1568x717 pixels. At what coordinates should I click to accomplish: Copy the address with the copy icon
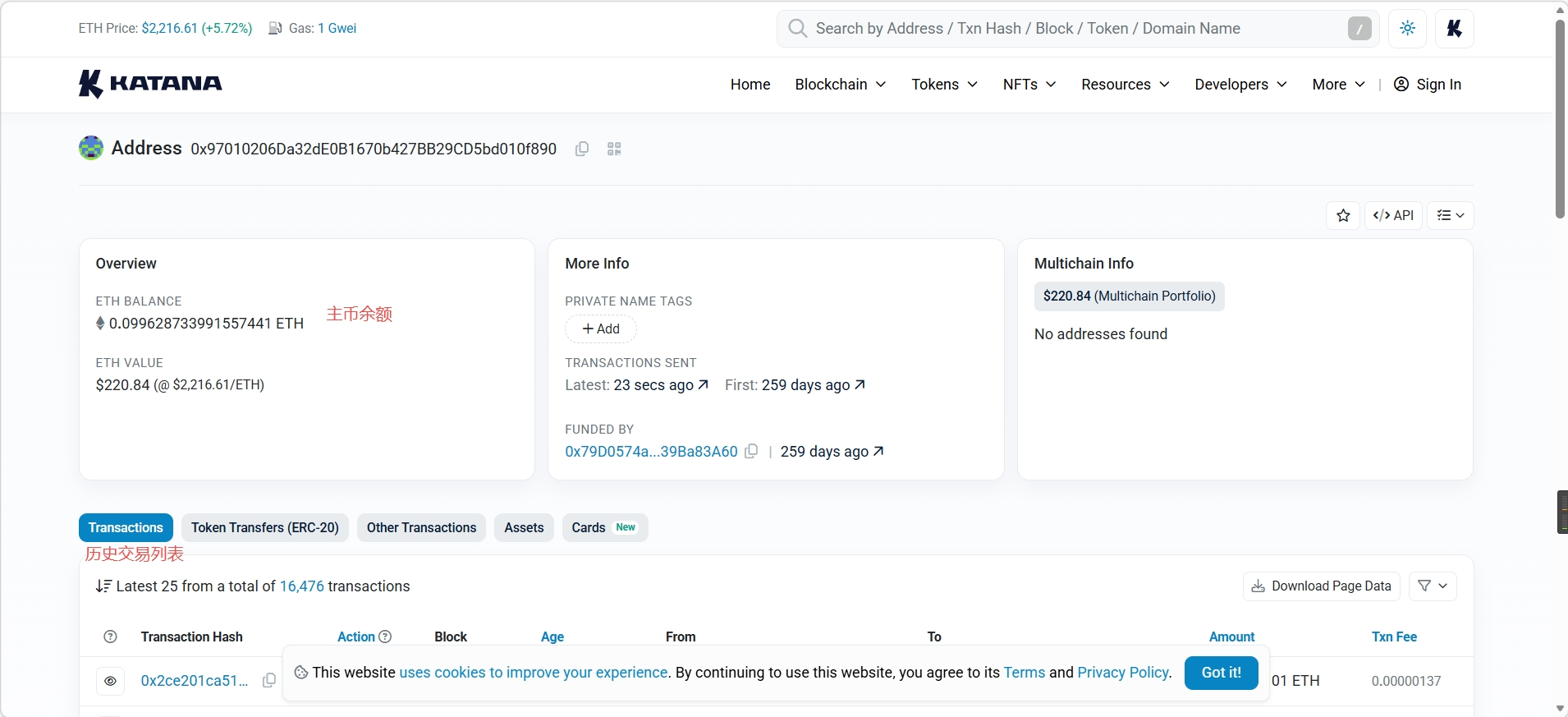[582, 149]
